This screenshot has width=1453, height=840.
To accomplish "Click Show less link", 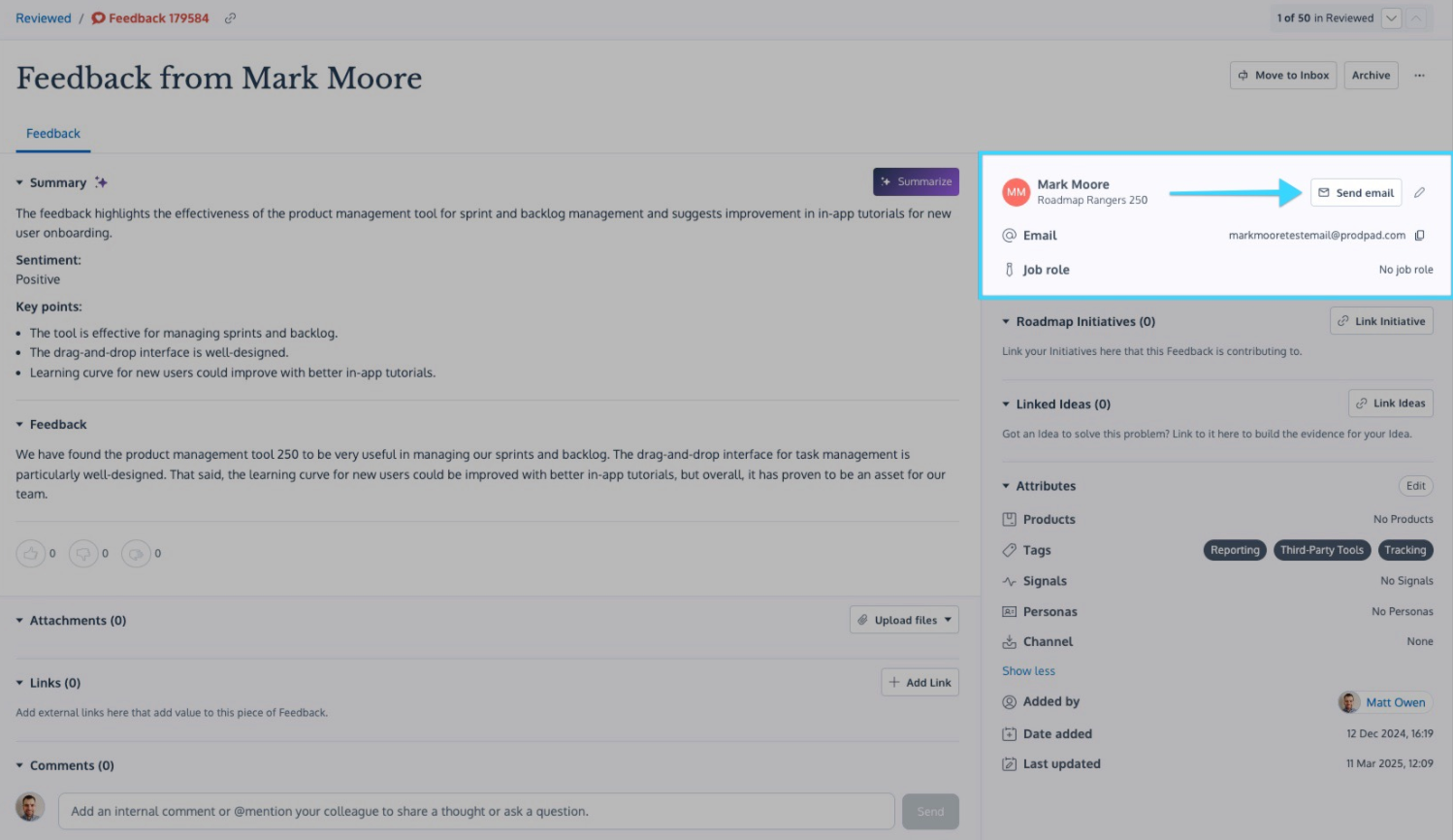I will coord(1028,671).
